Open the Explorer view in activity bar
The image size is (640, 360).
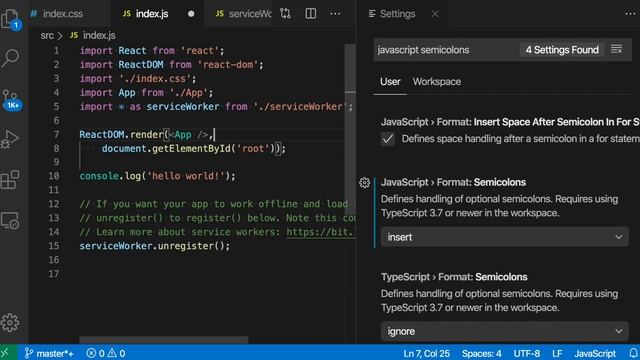coord(10,19)
